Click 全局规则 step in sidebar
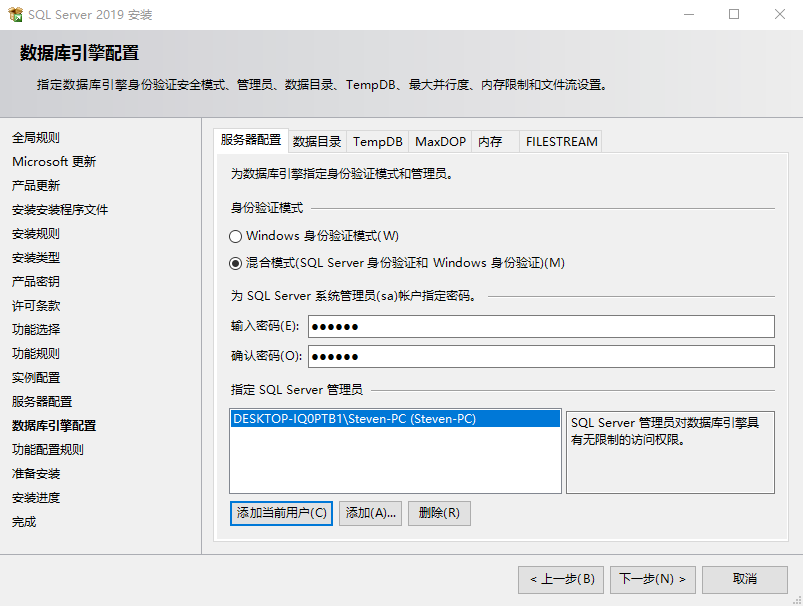Viewport: 803px width, 606px height. 36,138
